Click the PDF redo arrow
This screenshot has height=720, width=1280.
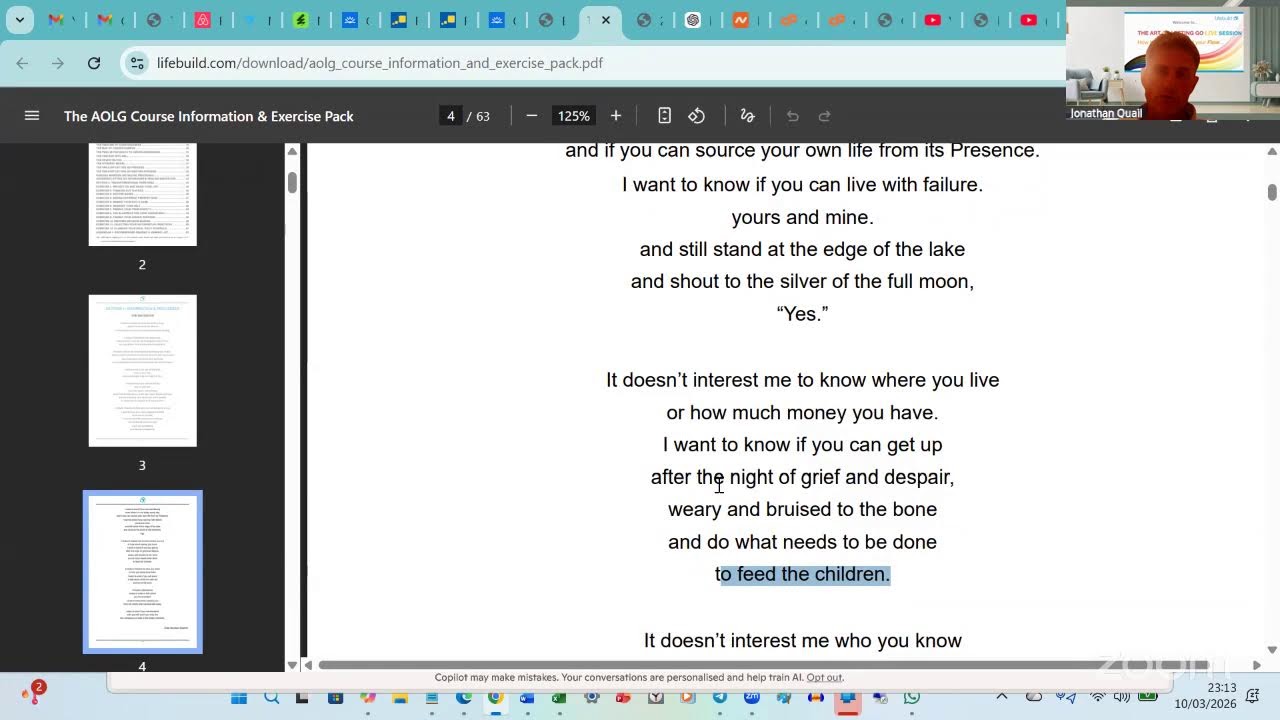point(825,116)
